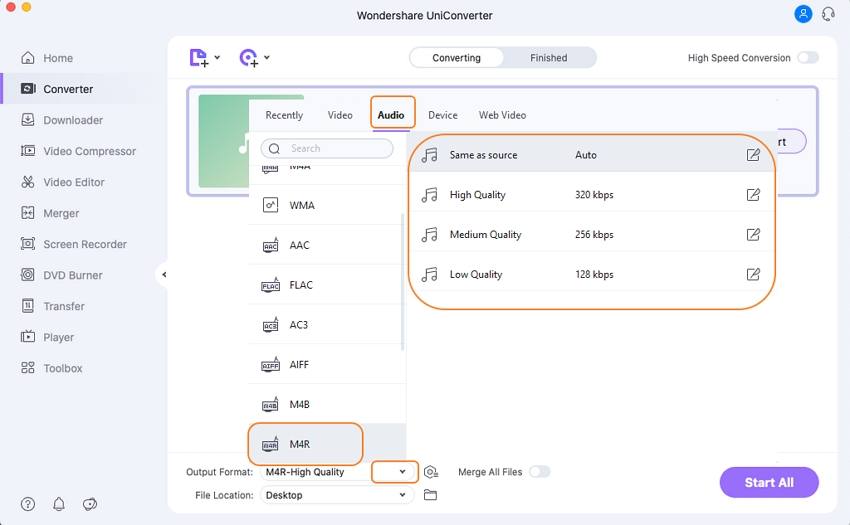Select the WMA format
This screenshot has width=850, height=525.
pos(327,205)
